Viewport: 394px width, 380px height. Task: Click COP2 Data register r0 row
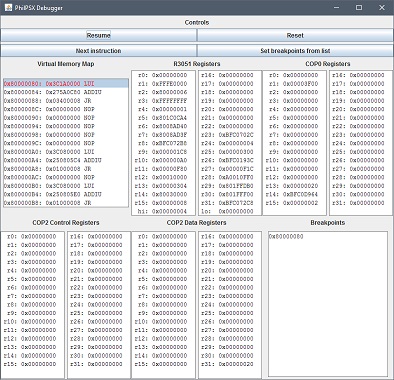pyautogui.click(x=163, y=237)
